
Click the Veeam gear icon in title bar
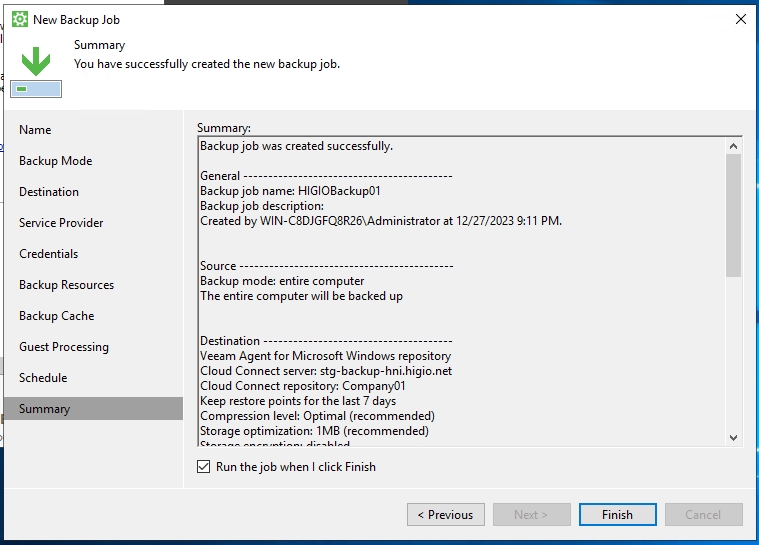pos(19,19)
